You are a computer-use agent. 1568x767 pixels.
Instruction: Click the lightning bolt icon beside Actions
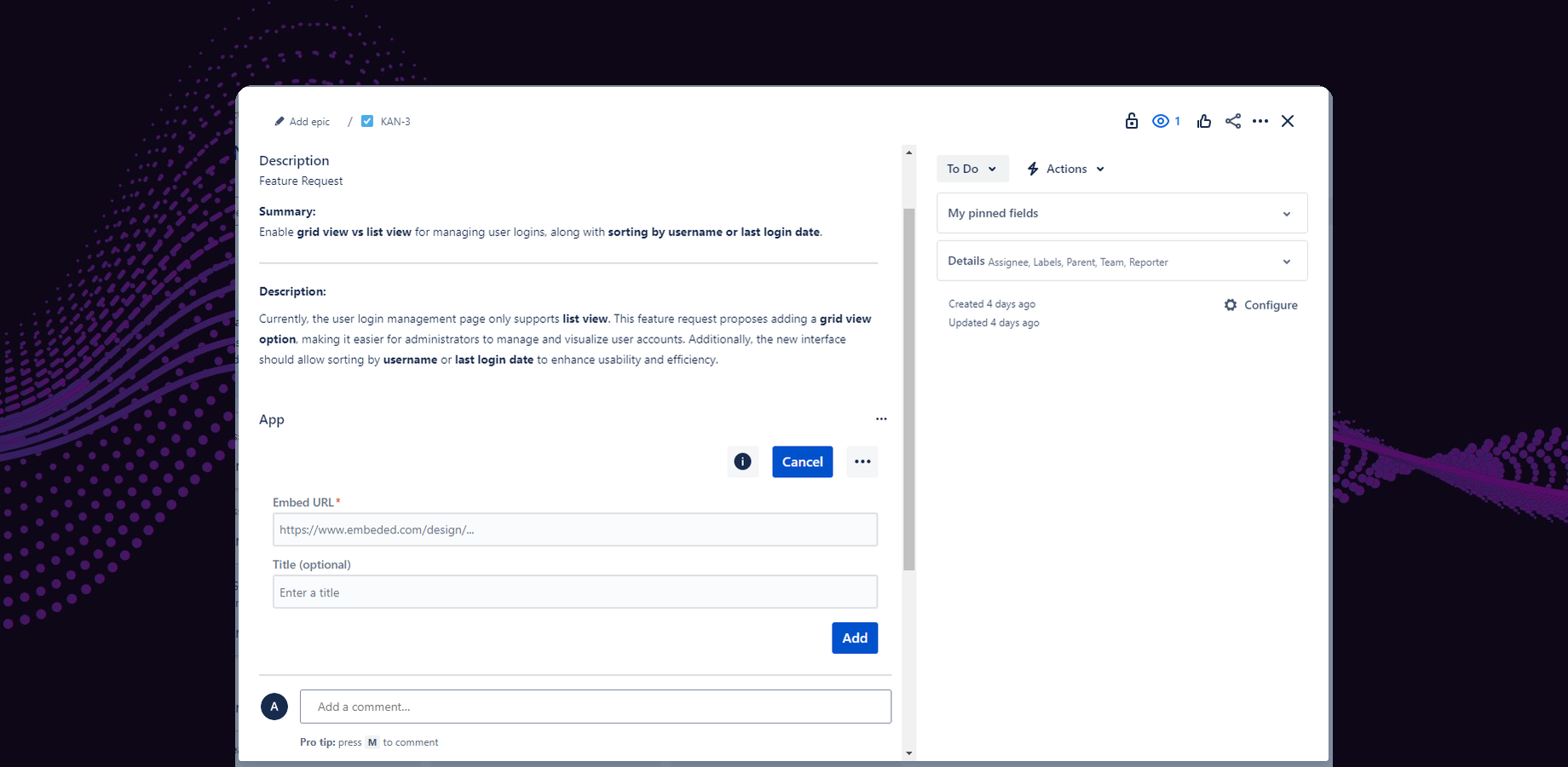point(1032,168)
